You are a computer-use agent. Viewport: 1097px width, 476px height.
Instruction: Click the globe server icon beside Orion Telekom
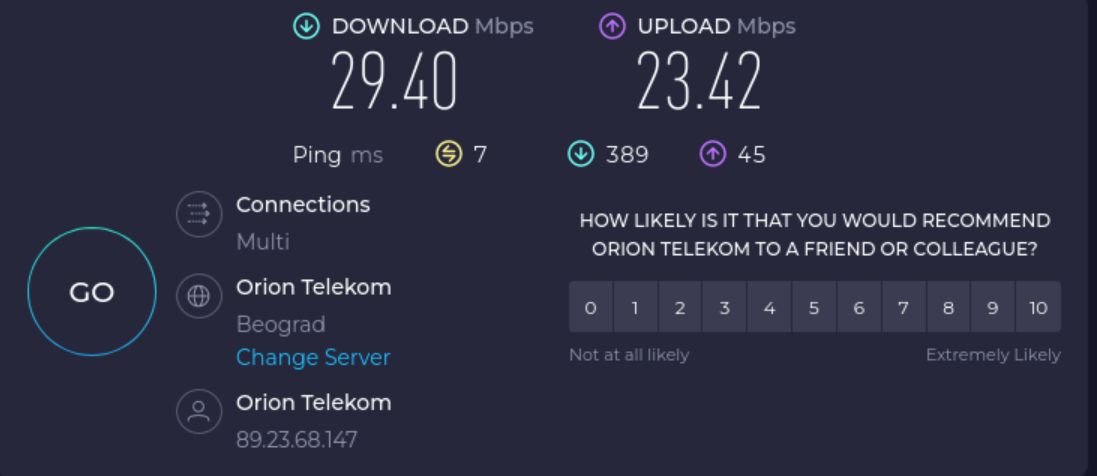pyautogui.click(x=199, y=296)
